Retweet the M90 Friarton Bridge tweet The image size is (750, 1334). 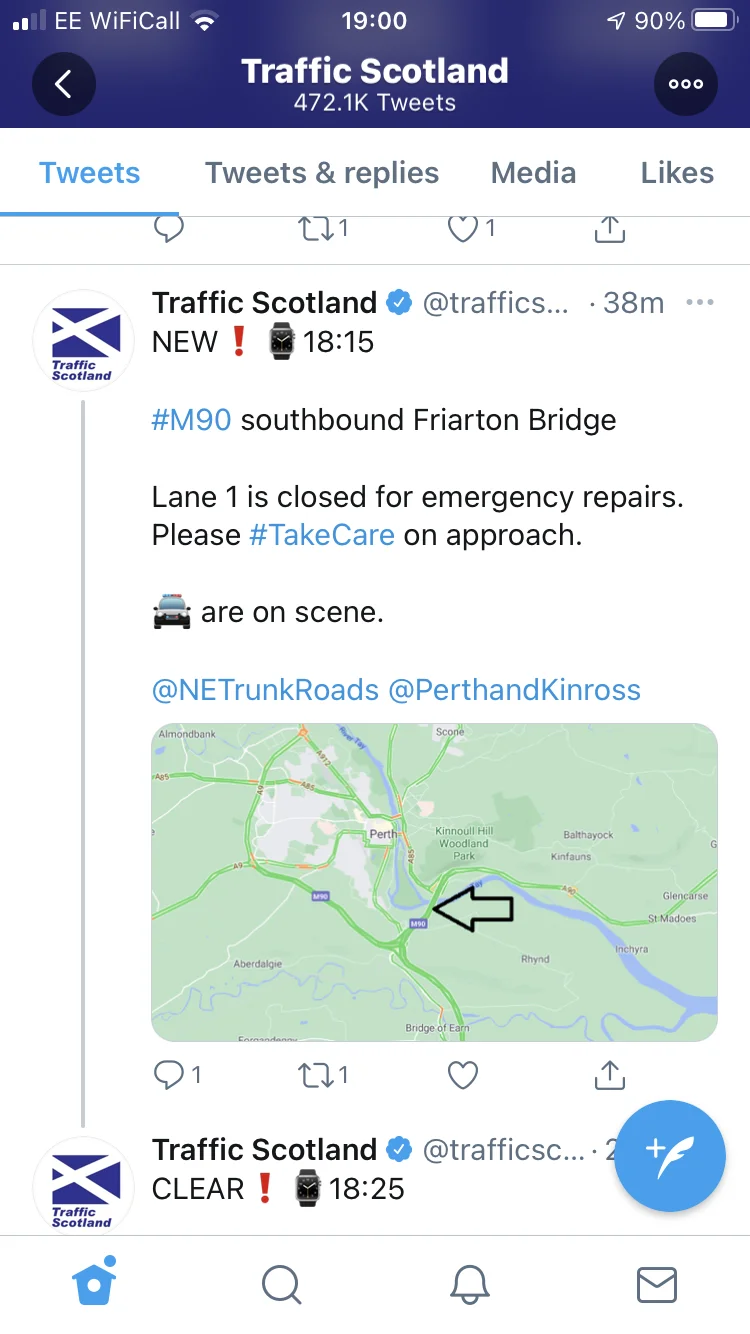[x=324, y=1075]
